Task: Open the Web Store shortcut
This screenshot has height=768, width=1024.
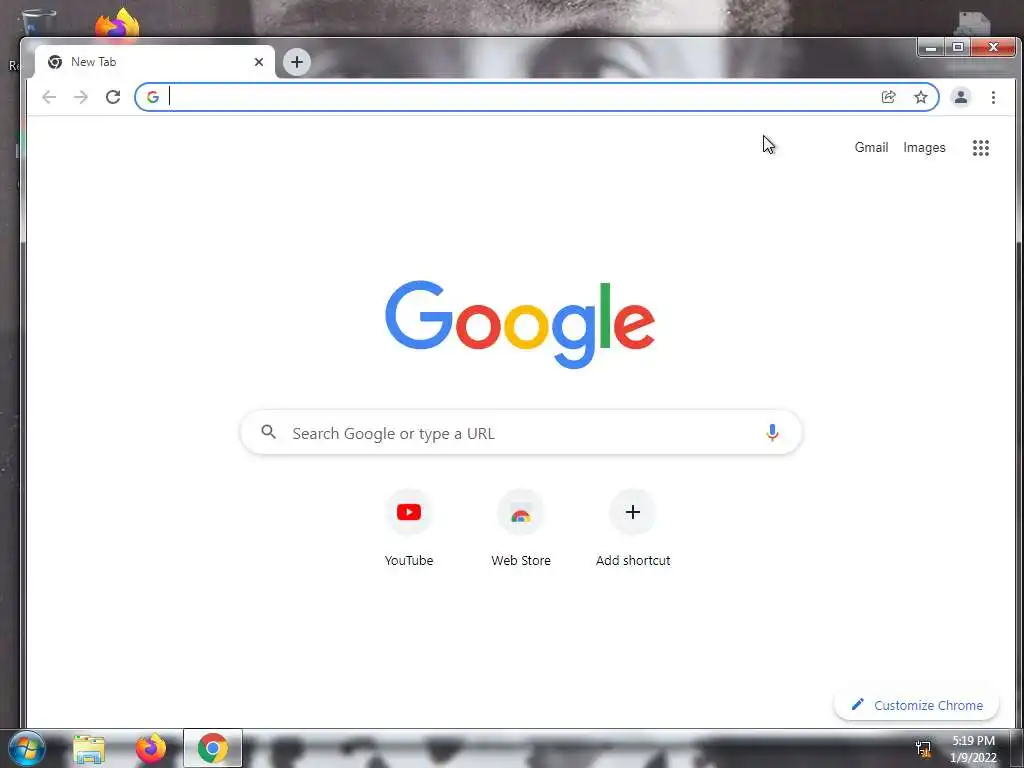Action: [x=520, y=512]
